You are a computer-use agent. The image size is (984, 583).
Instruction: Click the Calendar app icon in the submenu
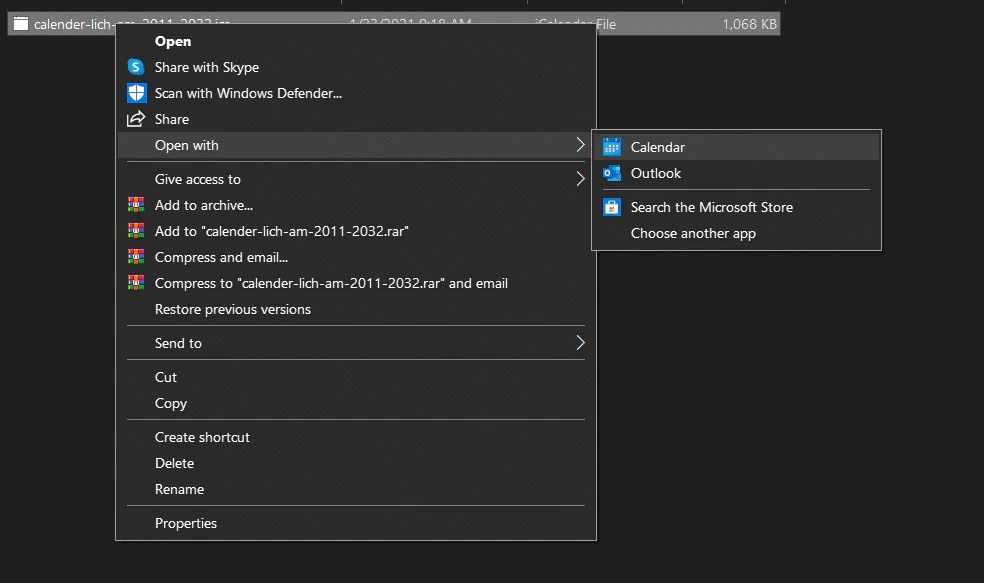(612, 147)
